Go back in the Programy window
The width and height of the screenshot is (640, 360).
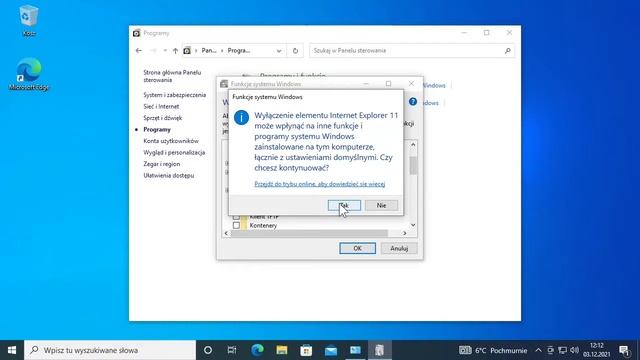(139, 51)
